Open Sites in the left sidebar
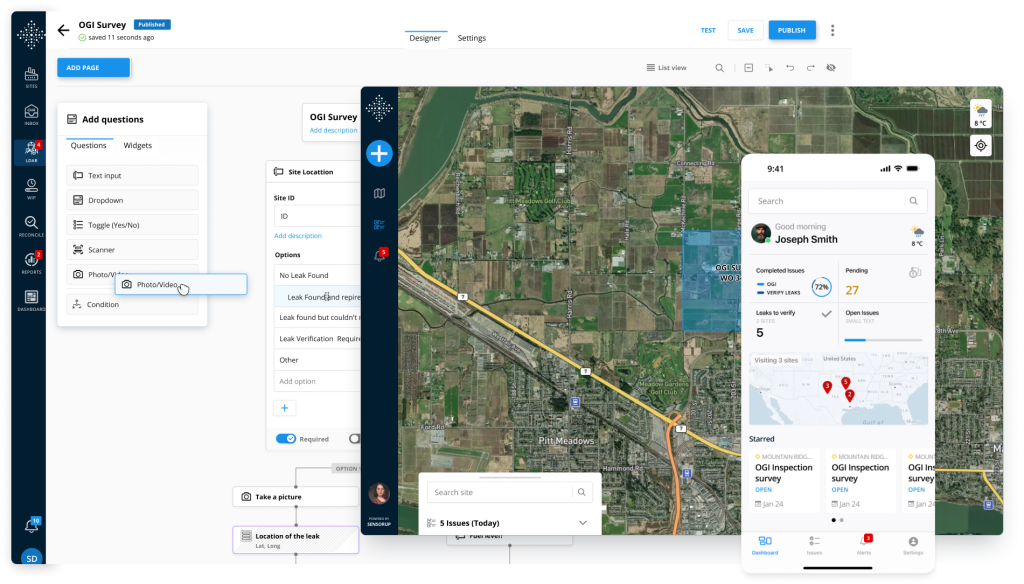This screenshot has height=584, width=1024. point(31,77)
